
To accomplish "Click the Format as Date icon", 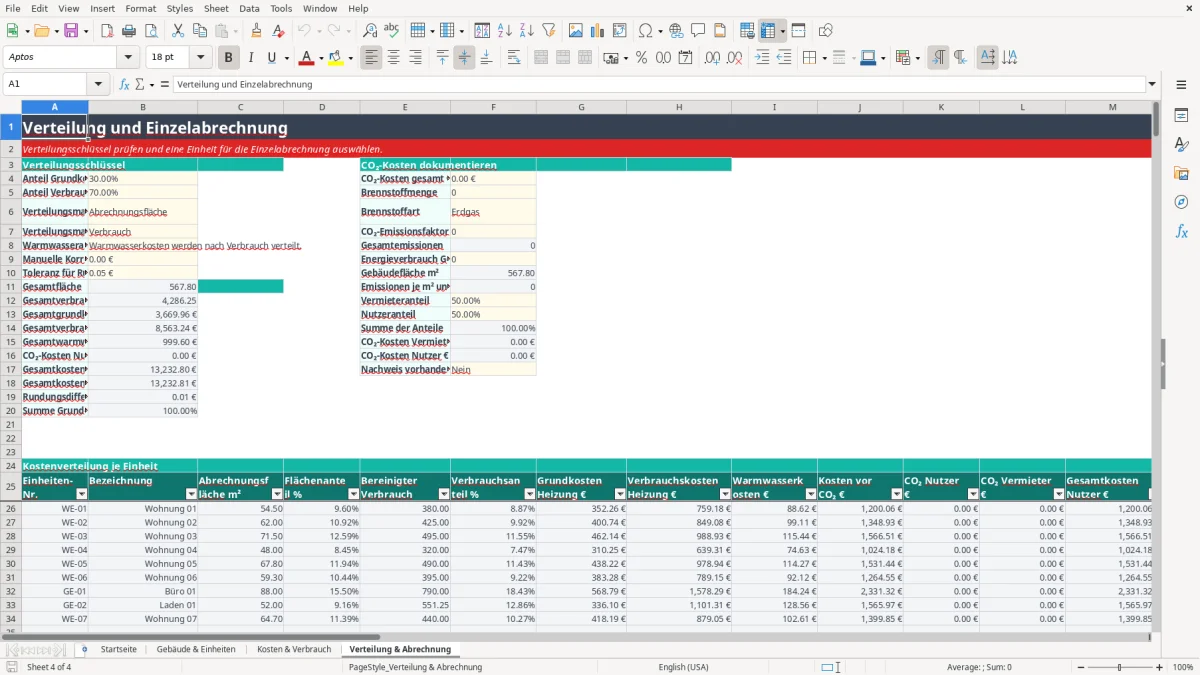I will [x=685, y=58].
